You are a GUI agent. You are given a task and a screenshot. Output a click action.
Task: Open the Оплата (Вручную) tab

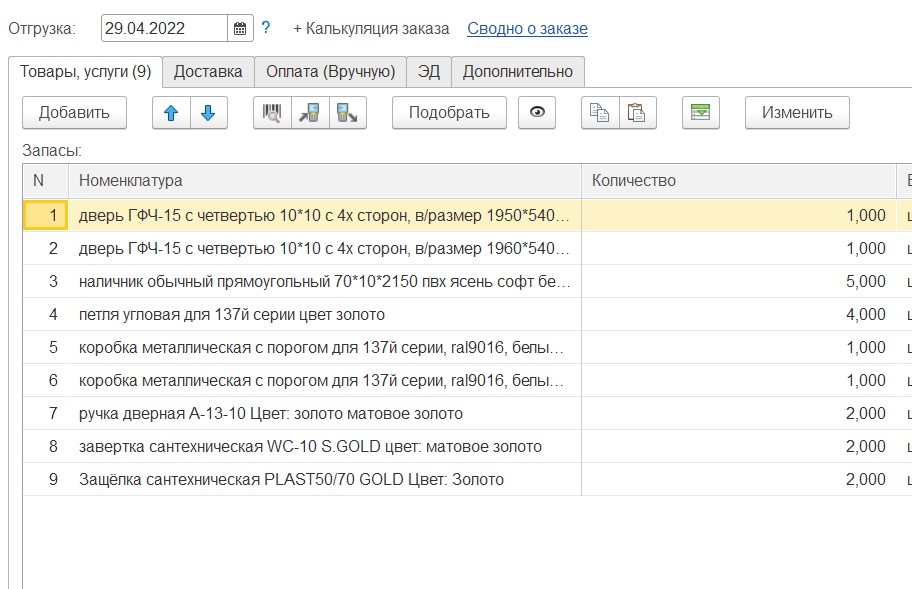pos(330,72)
